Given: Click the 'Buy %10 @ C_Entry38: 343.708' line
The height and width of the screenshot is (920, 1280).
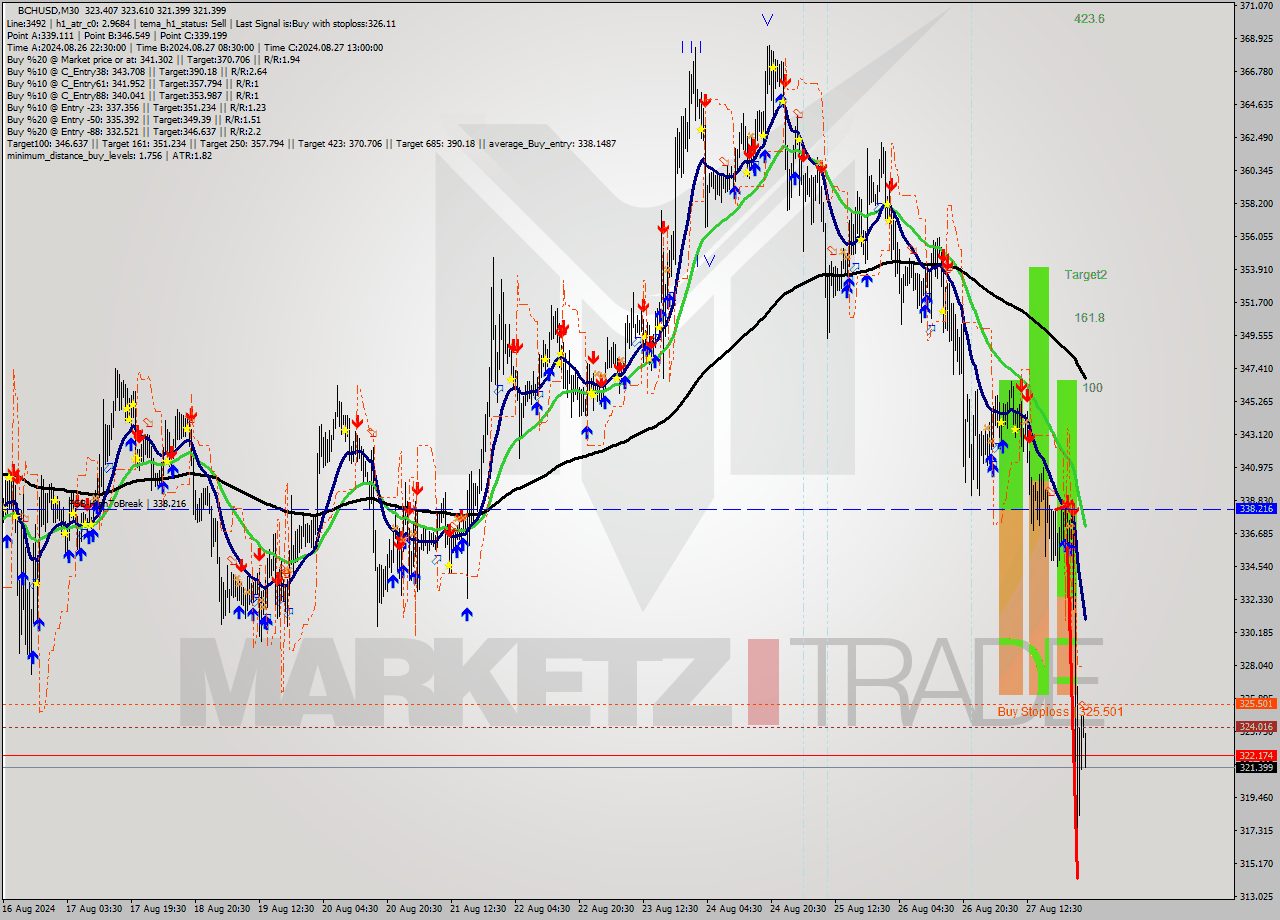Looking at the screenshot, I should (135, 71).
